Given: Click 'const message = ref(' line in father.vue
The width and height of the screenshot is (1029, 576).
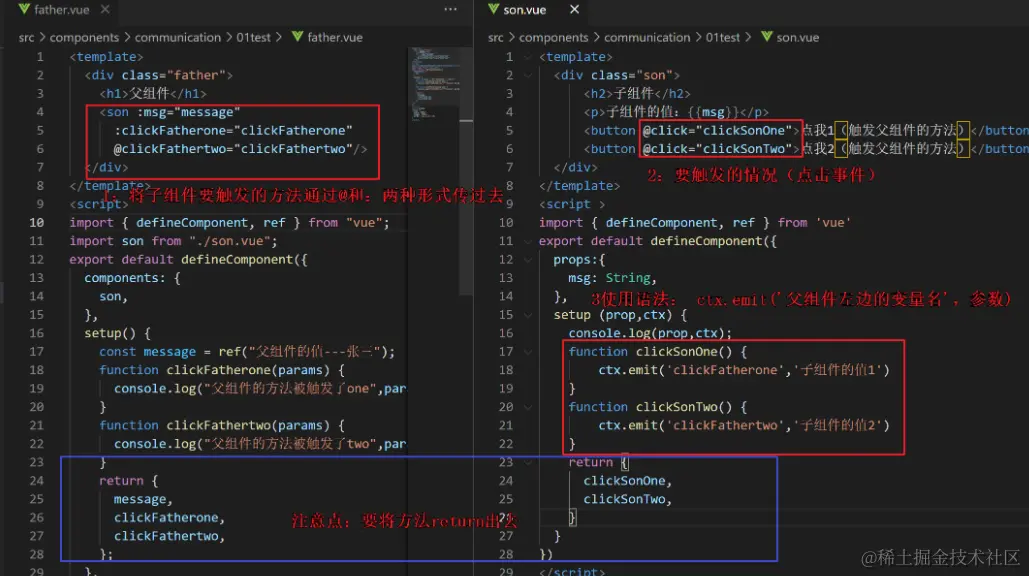Looking at the screenshot, I should click(x=247, y=352).
